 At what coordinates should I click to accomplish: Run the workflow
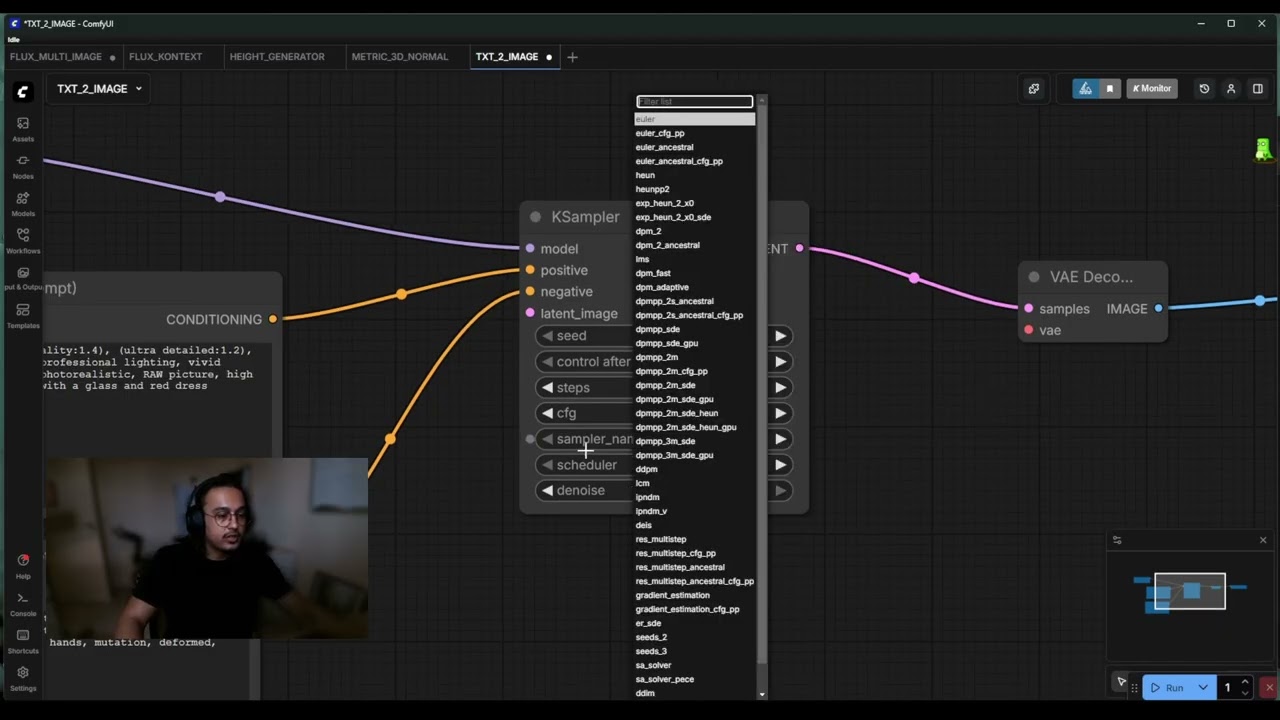[x=1167, y=688]
